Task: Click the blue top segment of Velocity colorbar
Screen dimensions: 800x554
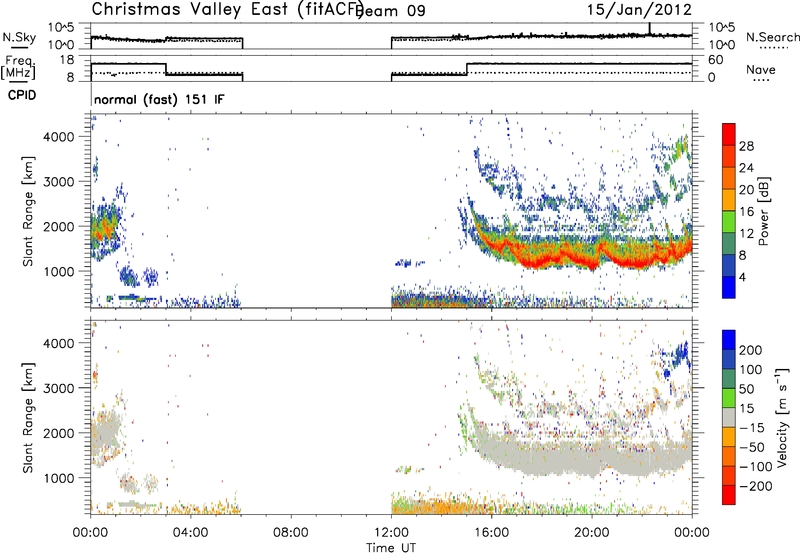Action: coord(729,340)
